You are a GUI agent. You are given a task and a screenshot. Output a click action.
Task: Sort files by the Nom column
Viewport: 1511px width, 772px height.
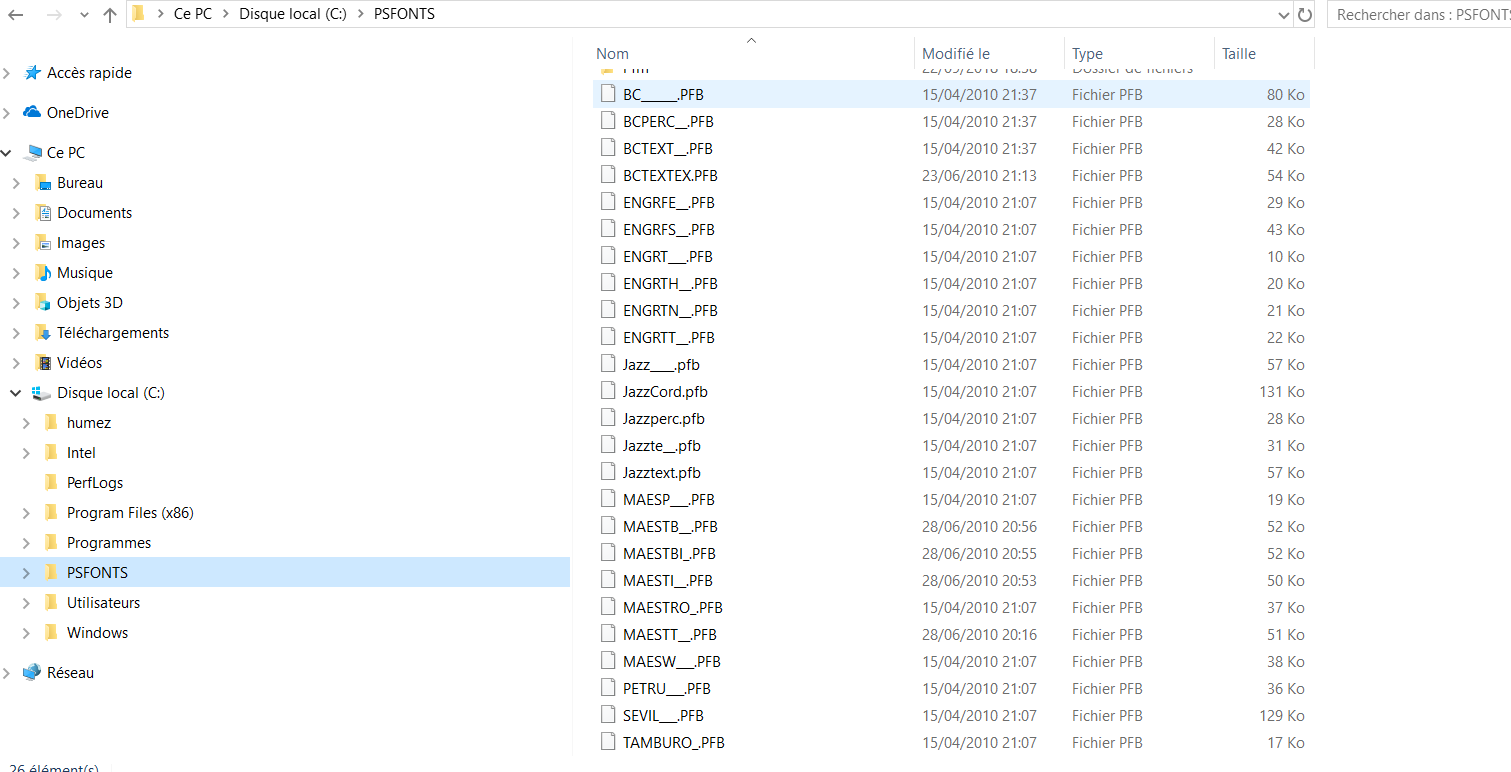coord(612,54)
